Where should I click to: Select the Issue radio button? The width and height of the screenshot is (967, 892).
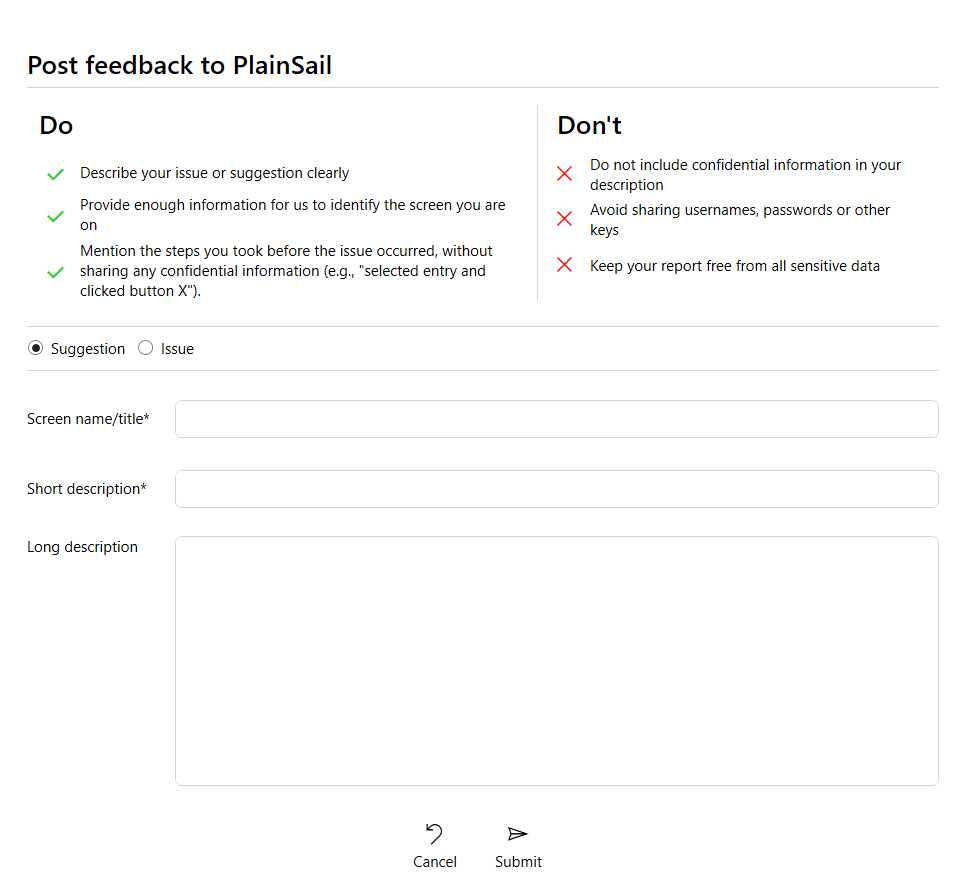click(146, 348)
